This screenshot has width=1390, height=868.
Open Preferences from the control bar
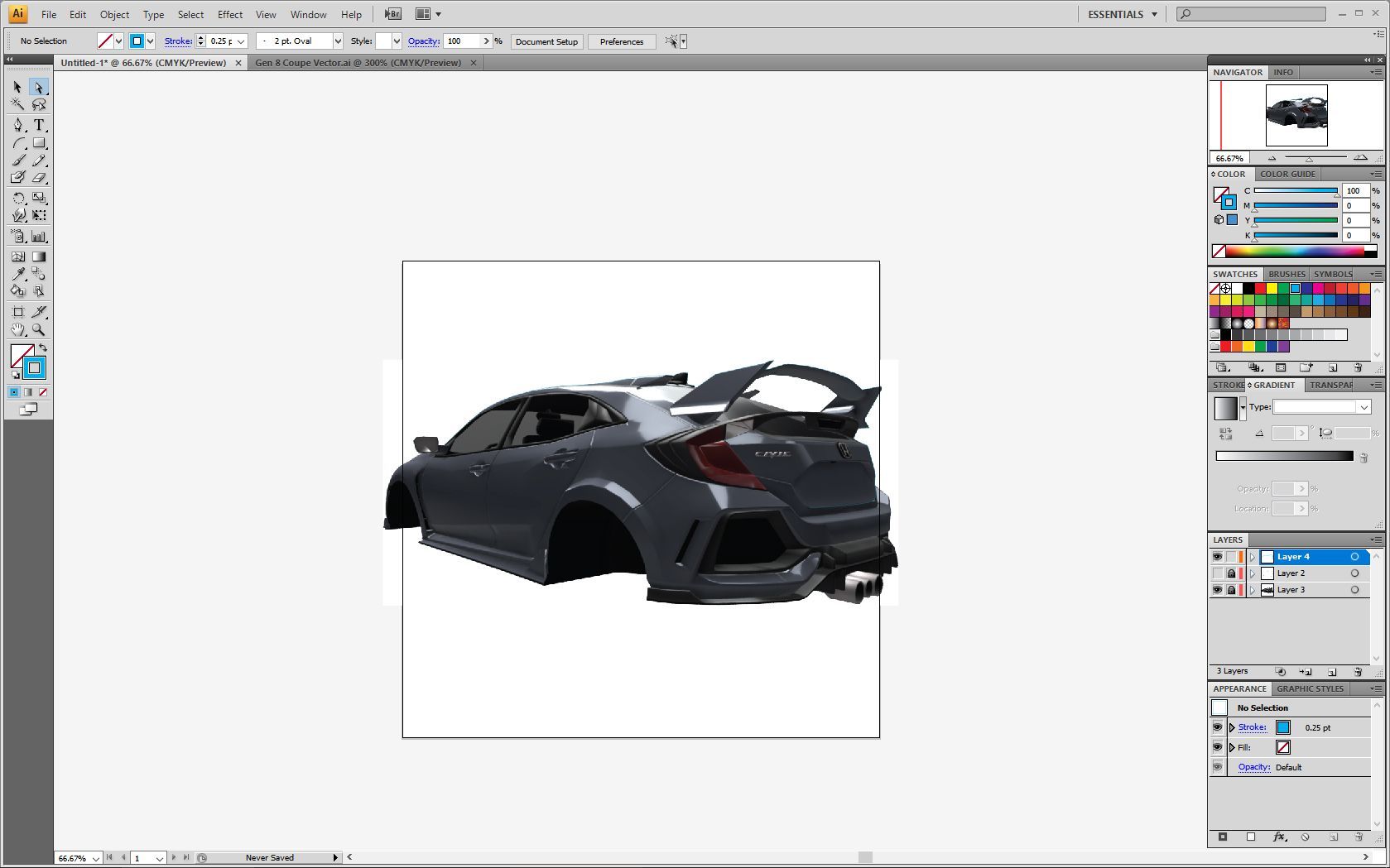click(621, 41)
